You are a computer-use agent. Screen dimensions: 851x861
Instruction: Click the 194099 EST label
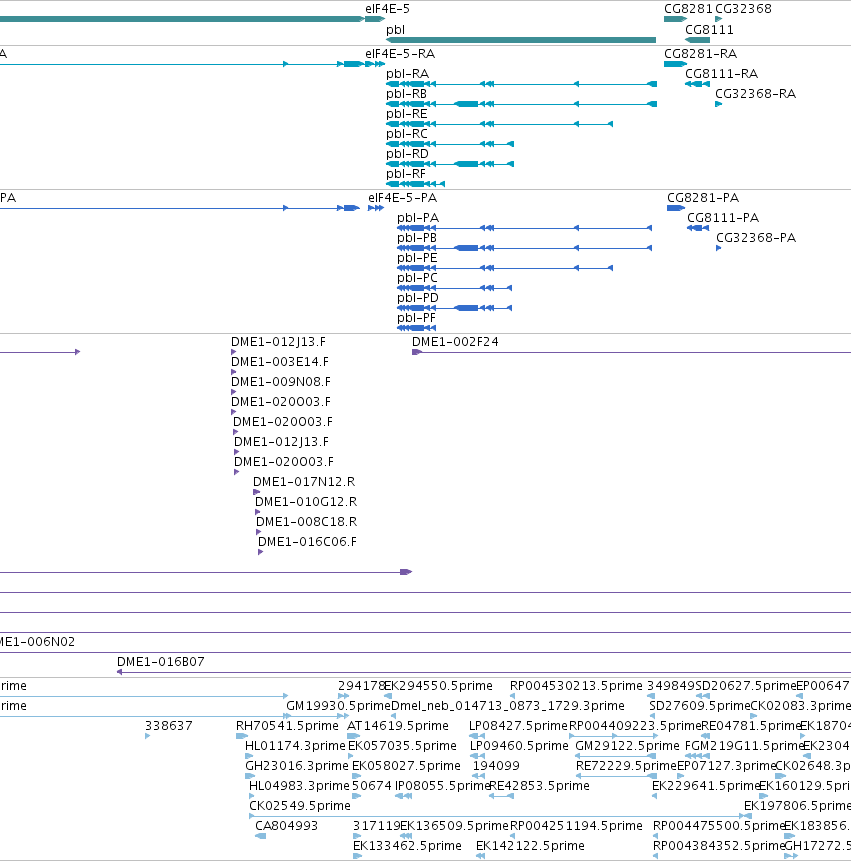click(496, 766)
